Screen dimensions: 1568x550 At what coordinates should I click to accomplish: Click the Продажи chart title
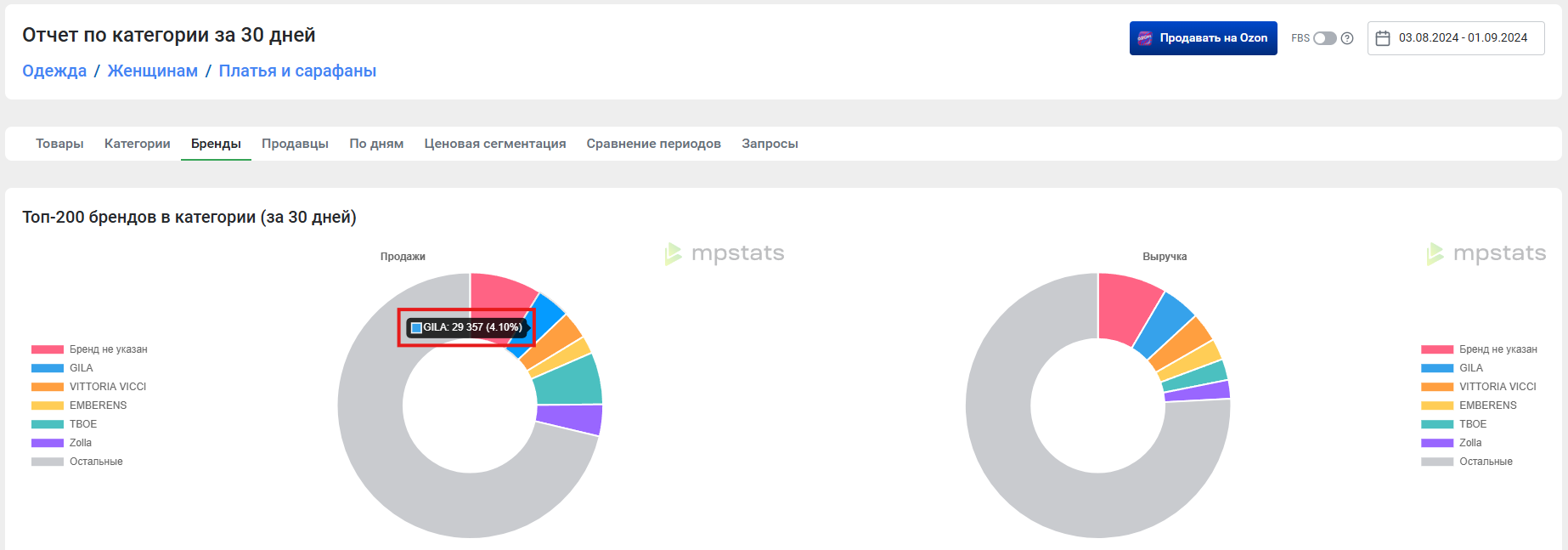click(x=403, y=257)
